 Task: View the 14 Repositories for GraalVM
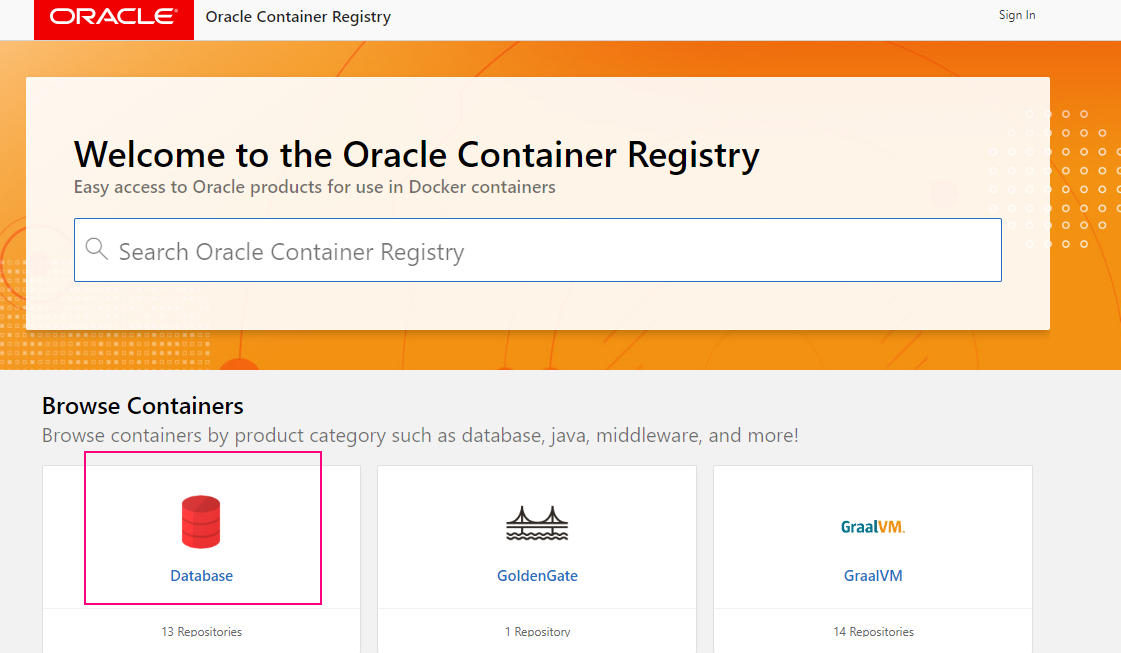tap(872, 631)
